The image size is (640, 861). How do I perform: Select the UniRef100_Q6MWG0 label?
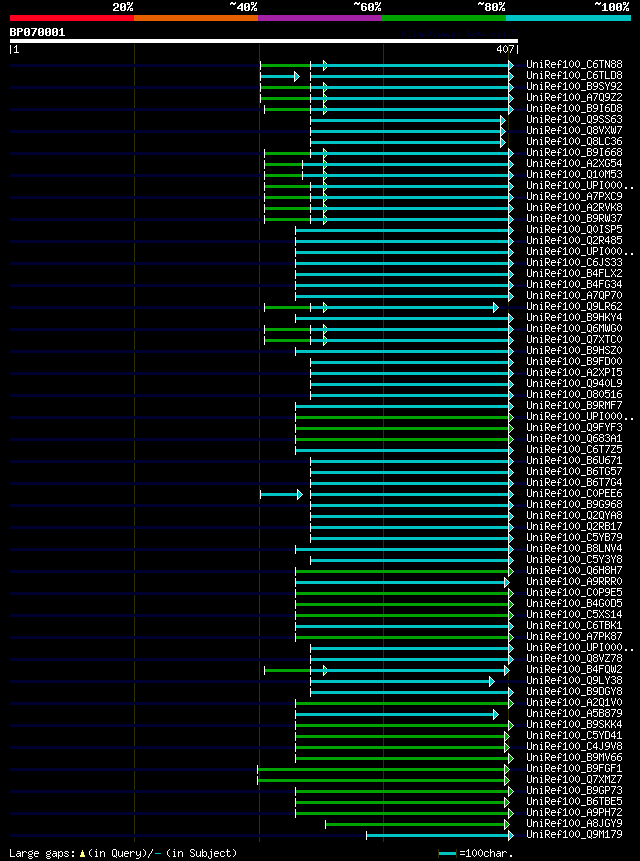[574, 328]
